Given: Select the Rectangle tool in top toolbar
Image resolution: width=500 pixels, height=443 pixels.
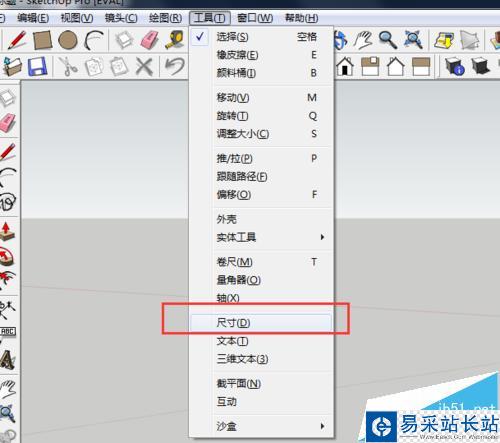Looking at the screenshot, I should click(x=43, y=40).
